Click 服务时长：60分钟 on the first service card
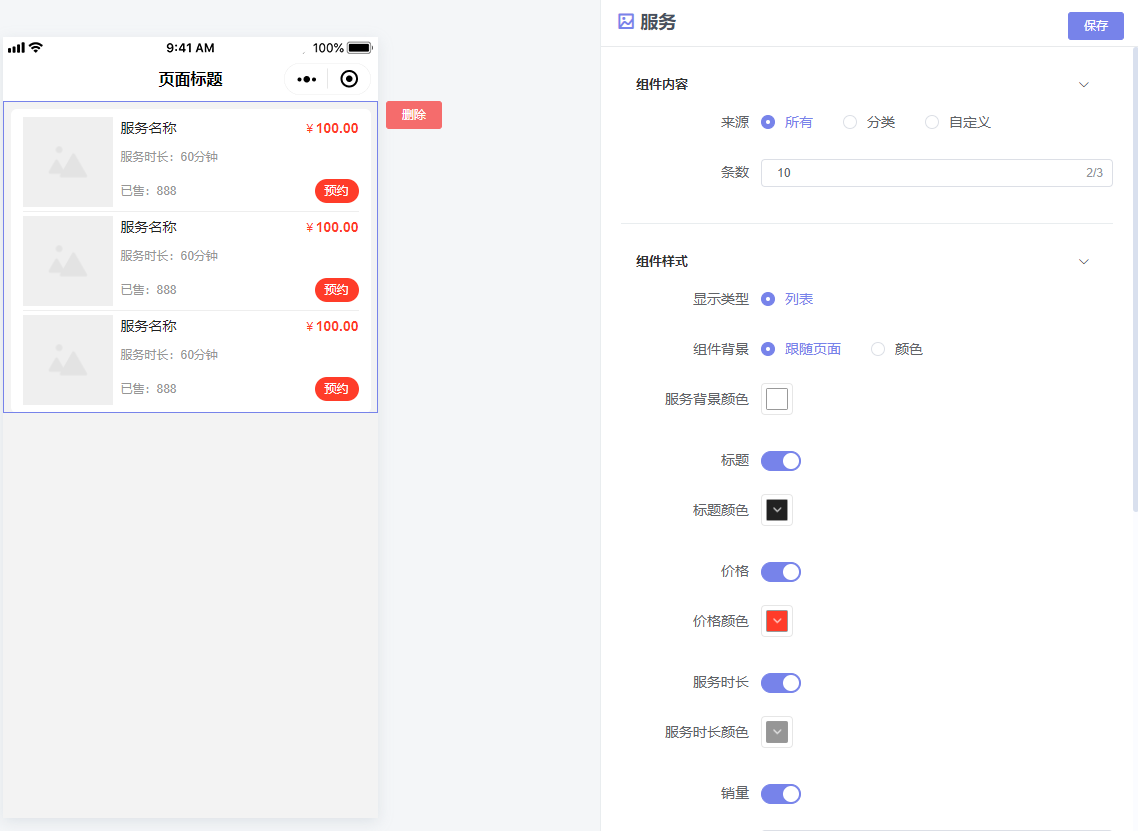 (x=169, y=157)
